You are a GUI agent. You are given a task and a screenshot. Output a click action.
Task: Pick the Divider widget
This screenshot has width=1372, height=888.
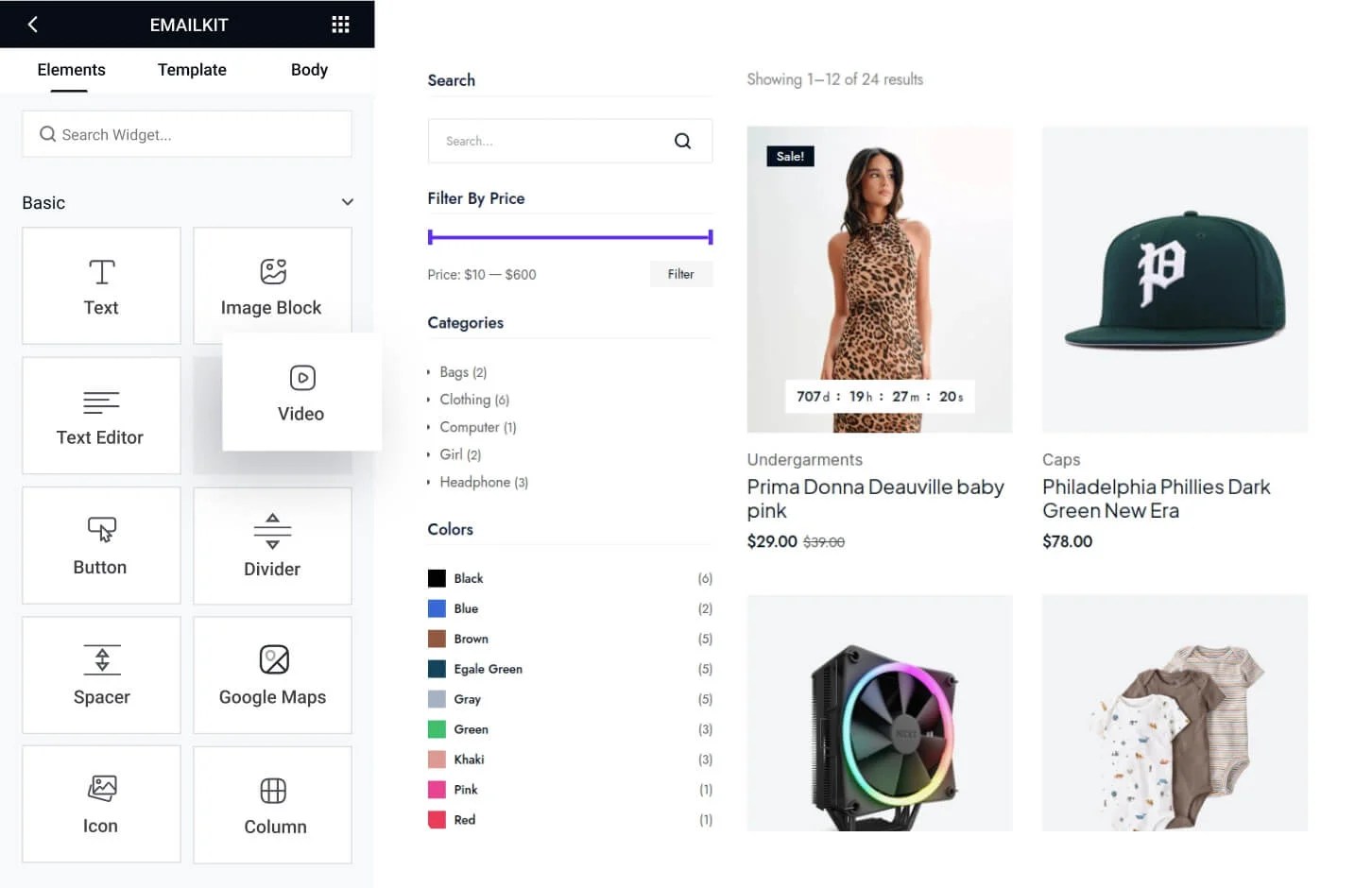(x=272, y=546)
